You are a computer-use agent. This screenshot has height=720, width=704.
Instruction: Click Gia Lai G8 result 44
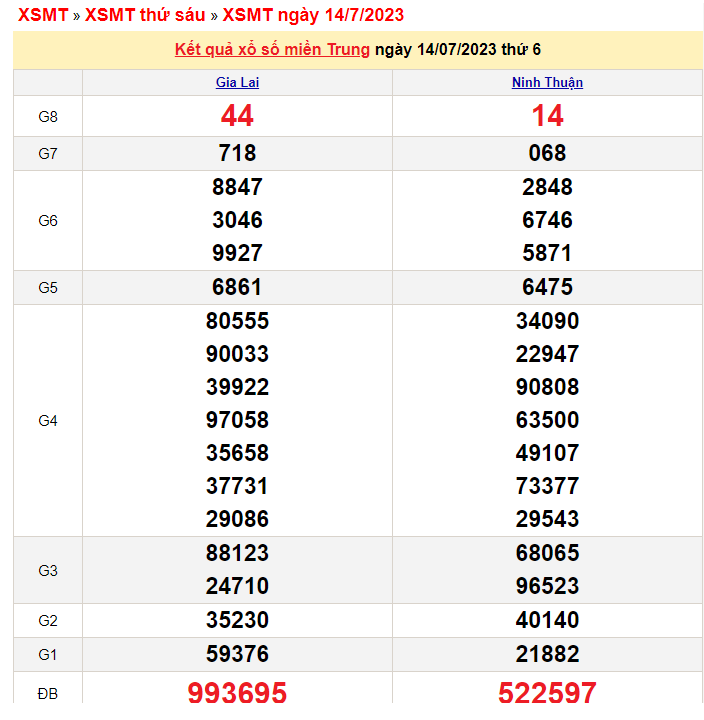coord(237,116)
